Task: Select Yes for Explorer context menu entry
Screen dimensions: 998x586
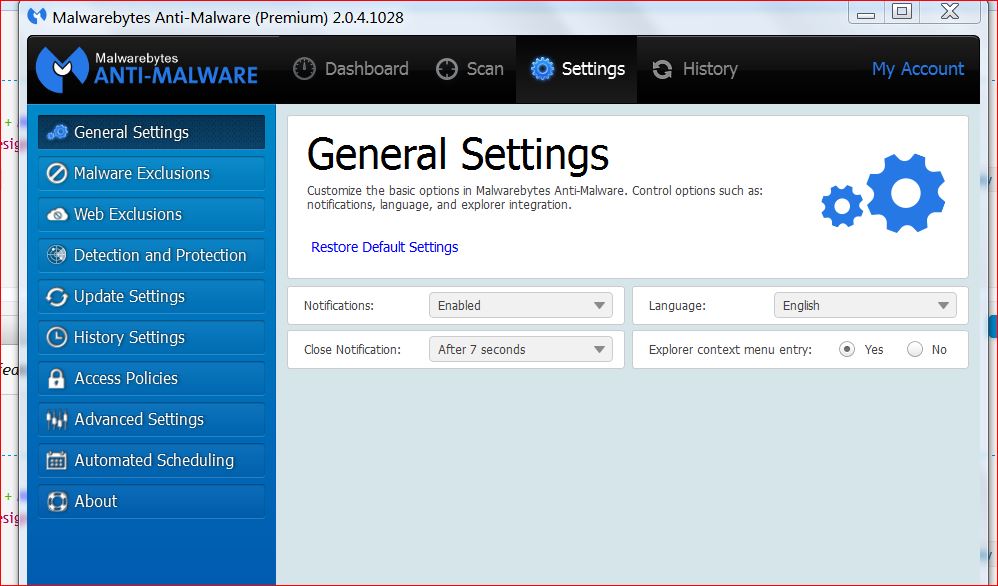Action: click(x=847, y=349)
